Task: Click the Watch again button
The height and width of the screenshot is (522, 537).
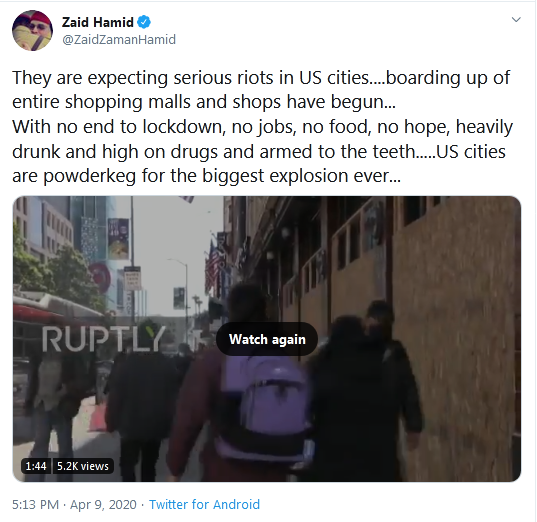Action: click(267, 339)
